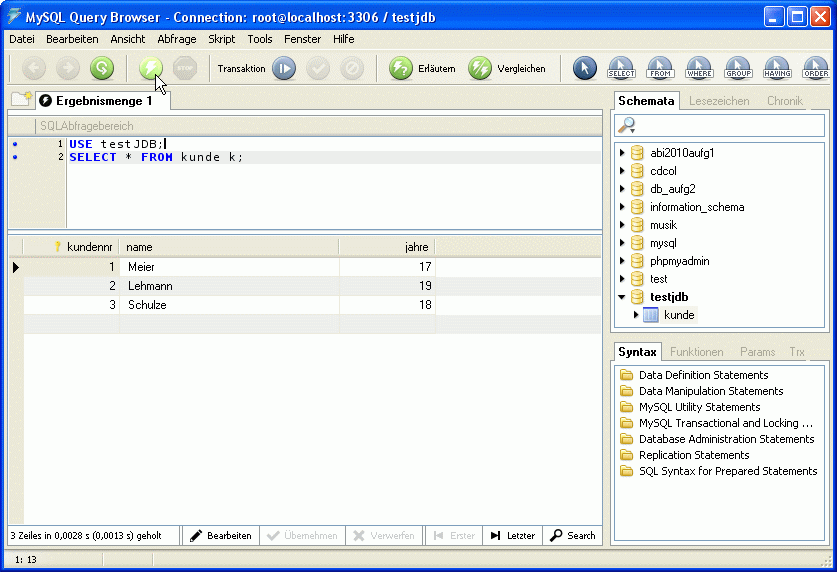Select the WHERE clause builder tool
Image resolution: width=837 pixels, height=572 pixels.
699,68
